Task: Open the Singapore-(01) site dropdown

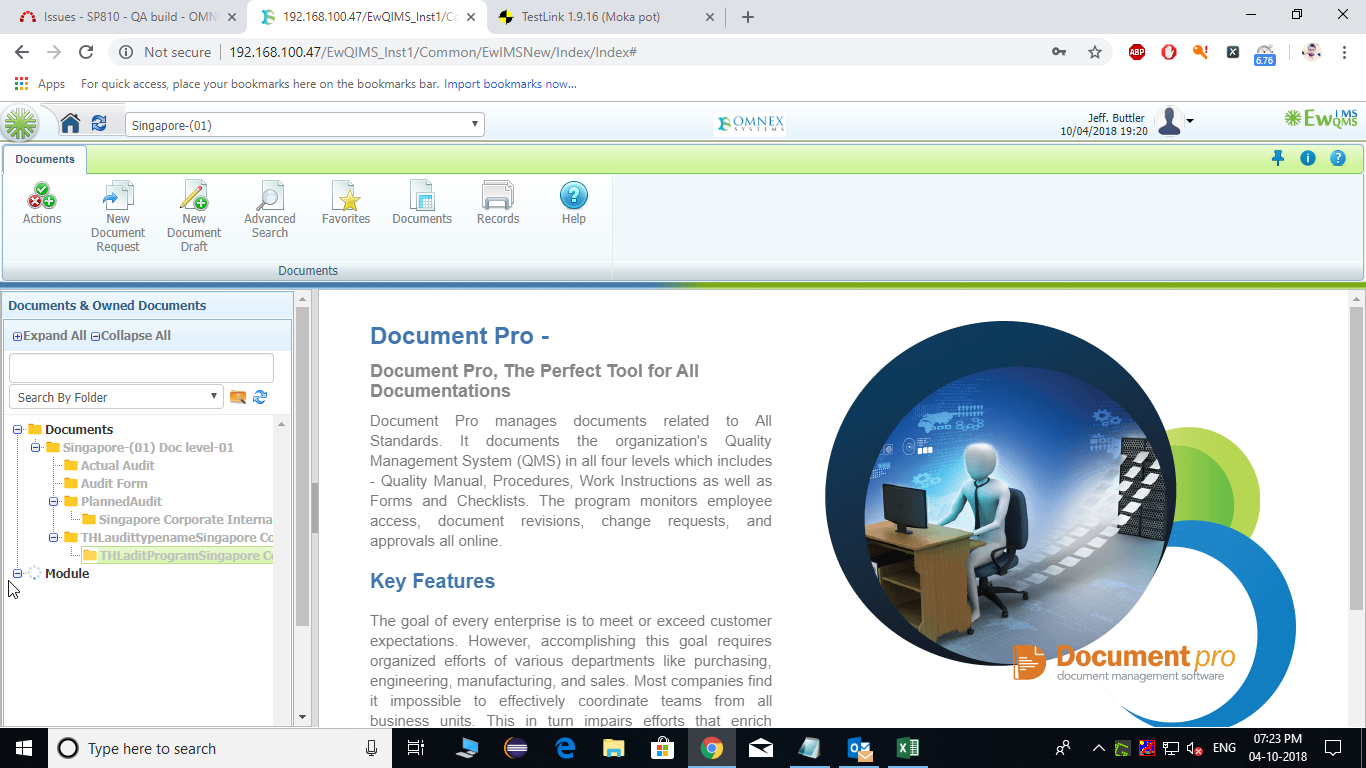Action: (x=305, y=125)
